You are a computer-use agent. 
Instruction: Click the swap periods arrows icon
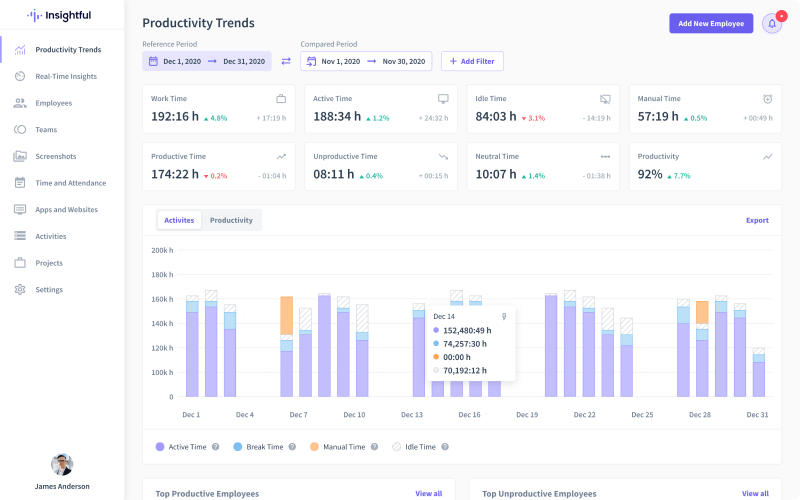coord(286,62)
